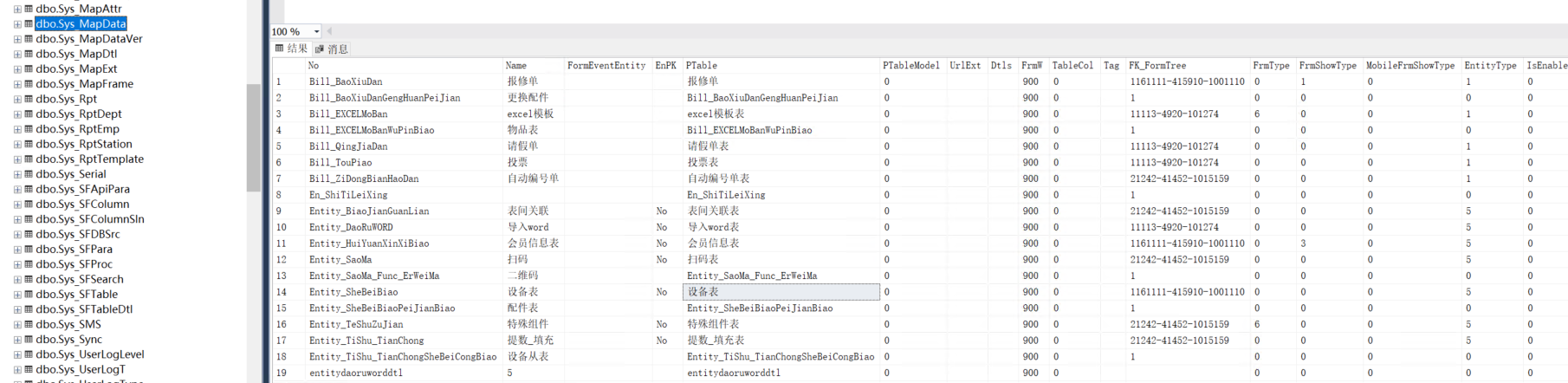This screenshot has width=1568, height=383.
Task: Click the Name column header
Action: click(534, 65)
